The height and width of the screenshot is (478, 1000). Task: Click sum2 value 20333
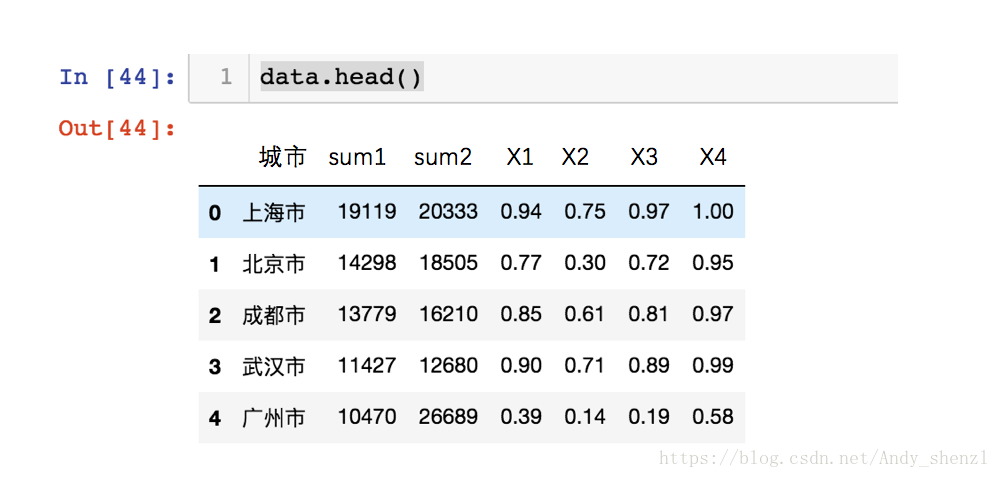pyautogui.click(x=448, y=212)
